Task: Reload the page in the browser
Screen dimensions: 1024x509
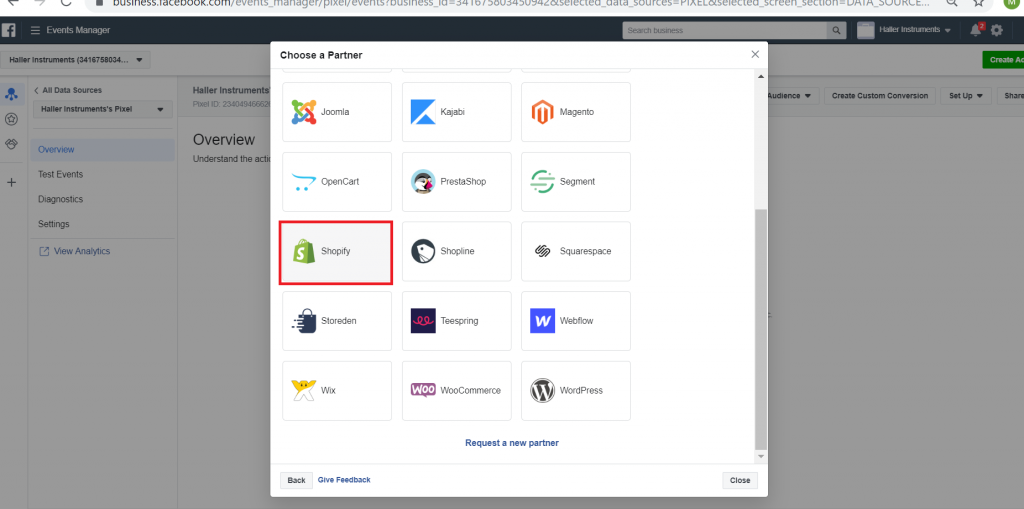Action: pyautogui.click(x=65, y=3)
